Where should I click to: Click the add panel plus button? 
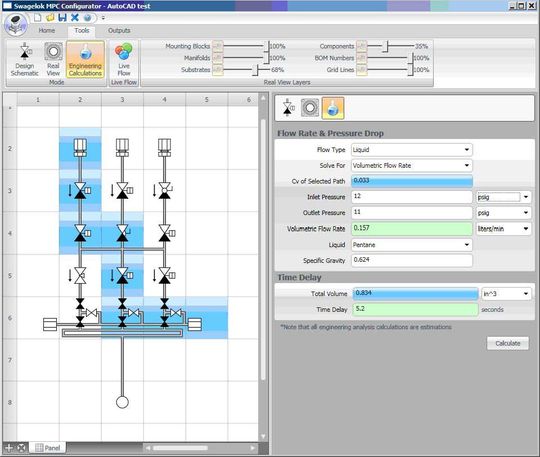(x=9, y=448)
